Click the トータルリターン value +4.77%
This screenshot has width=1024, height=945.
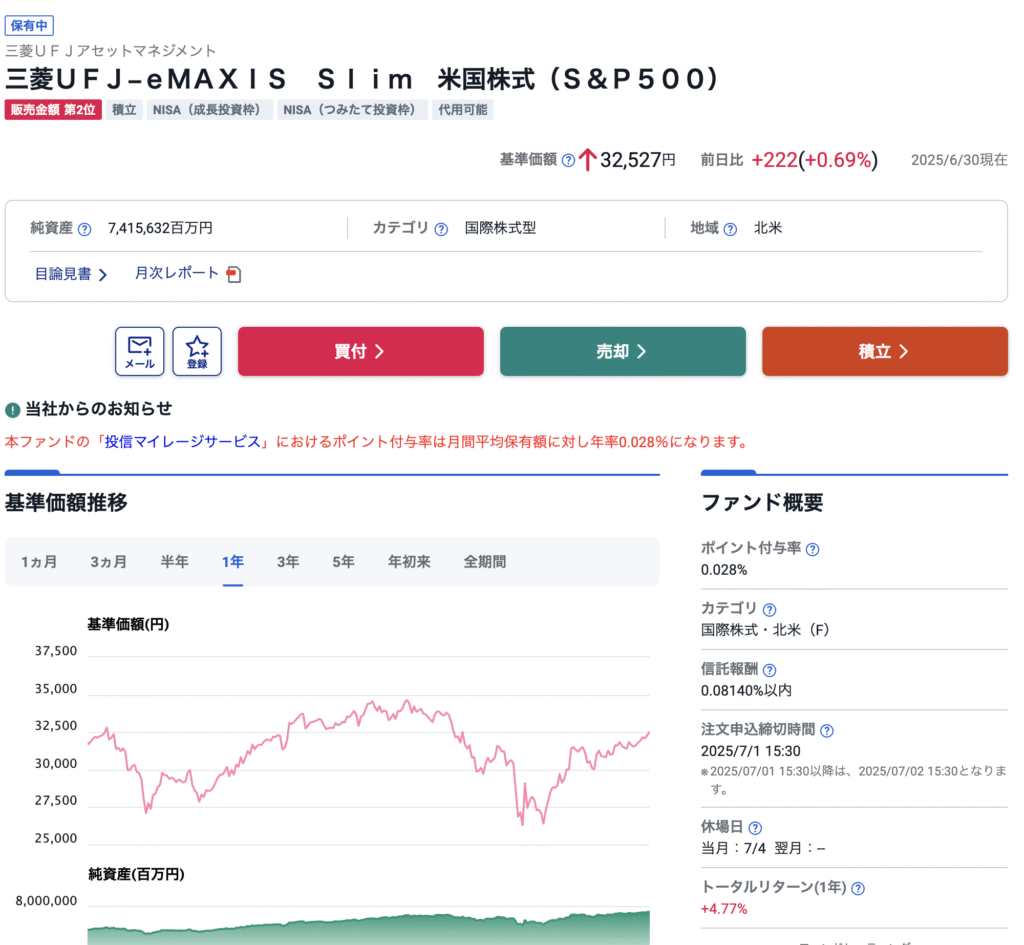(724, 908)
